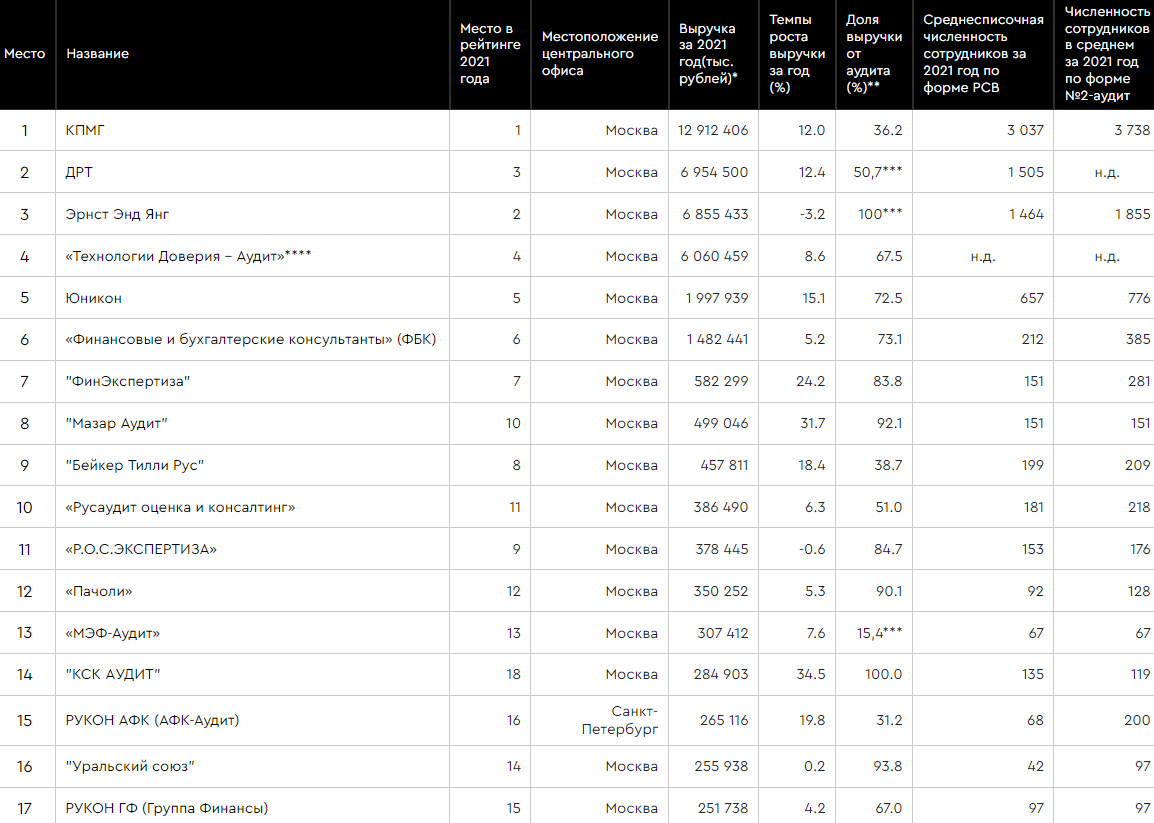The width and height of the screenshot is (1154, 823).
Task: Click revenue value '457 811'
Action: click(724, 465)
